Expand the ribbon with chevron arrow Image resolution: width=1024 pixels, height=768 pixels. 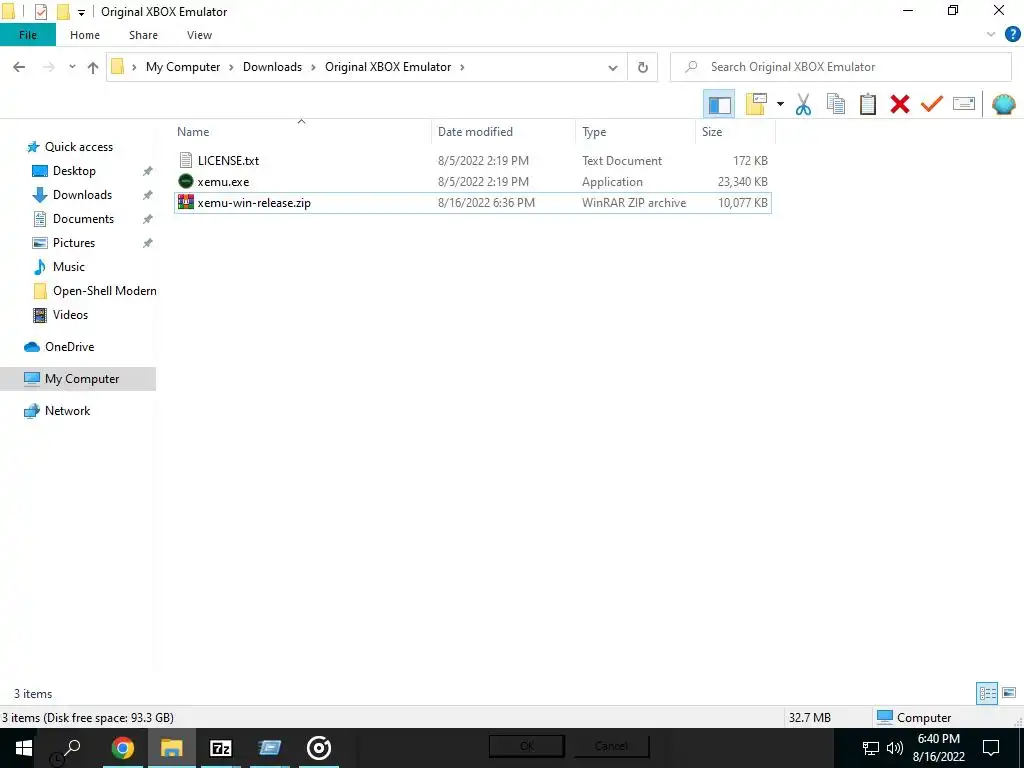point(990,35)
